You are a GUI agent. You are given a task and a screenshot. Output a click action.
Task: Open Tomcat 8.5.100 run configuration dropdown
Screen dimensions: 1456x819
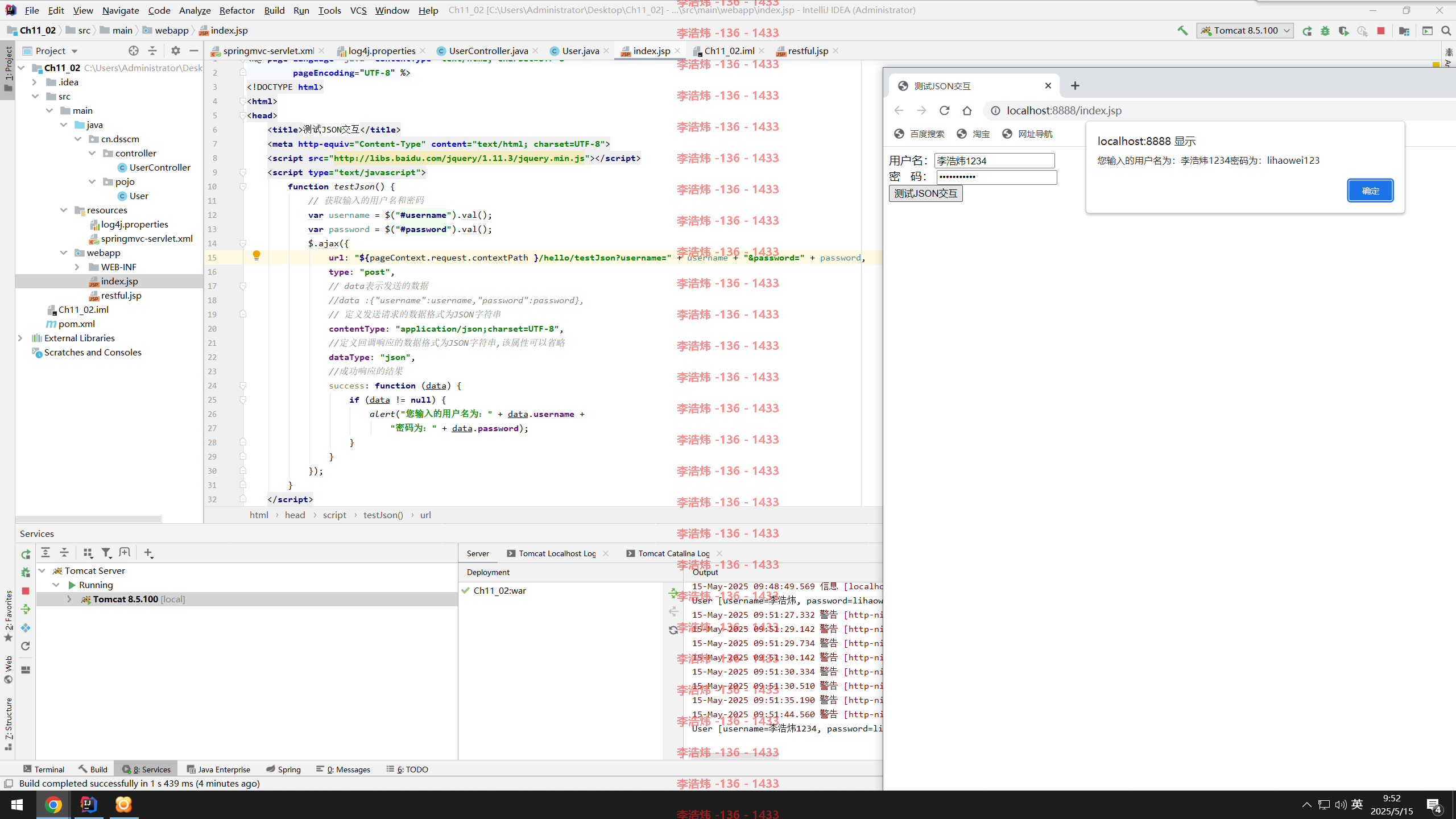pos(1246,31)
